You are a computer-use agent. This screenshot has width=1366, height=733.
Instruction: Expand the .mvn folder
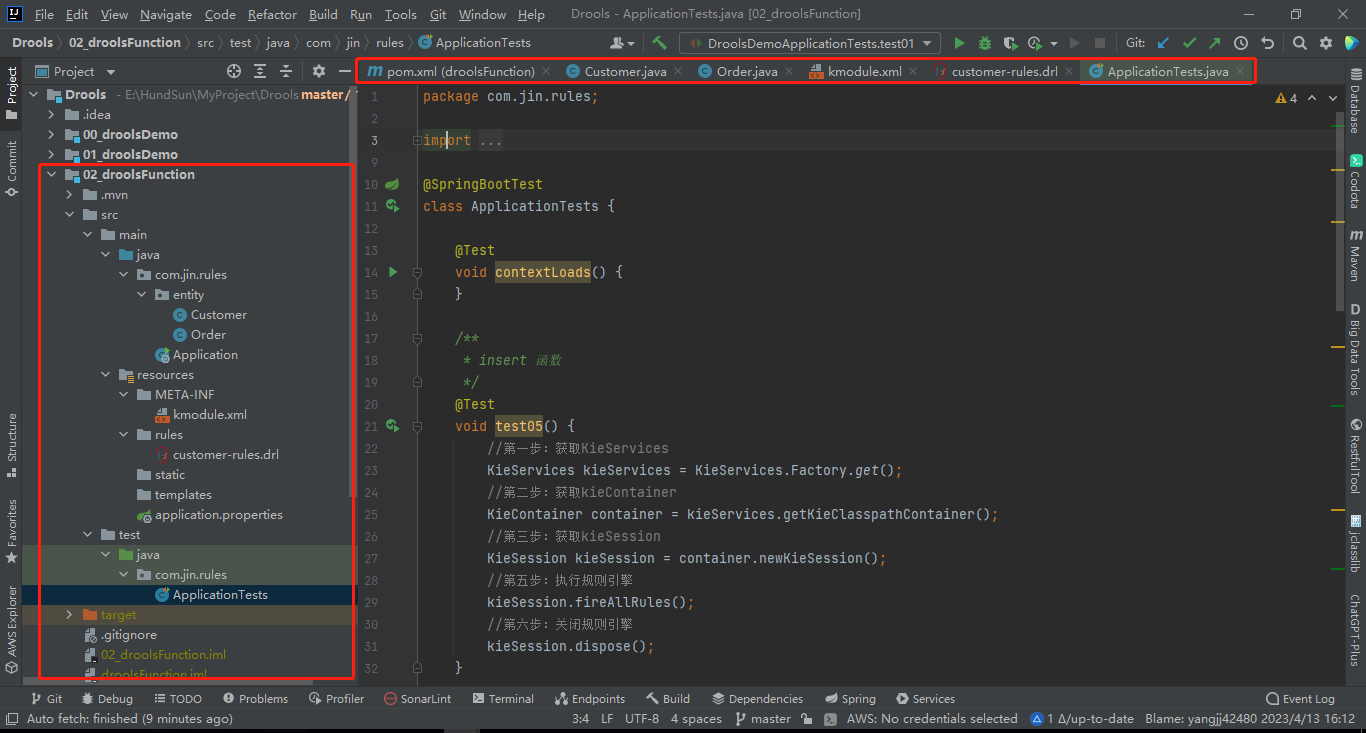(x=70, y=194)
